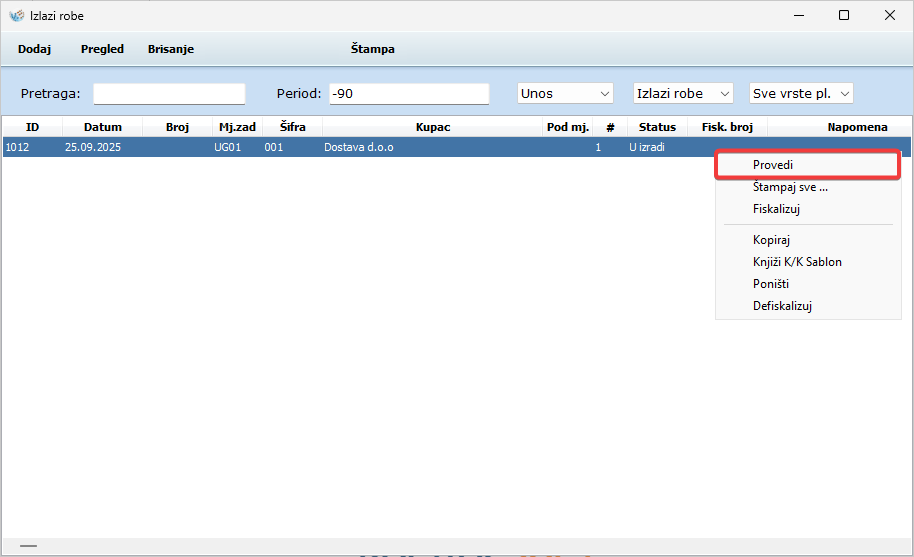This screenshot has width=914, height=557.
Task: Open the Dodaj menu
Action: pyautogui.click(x=34, y=49)
